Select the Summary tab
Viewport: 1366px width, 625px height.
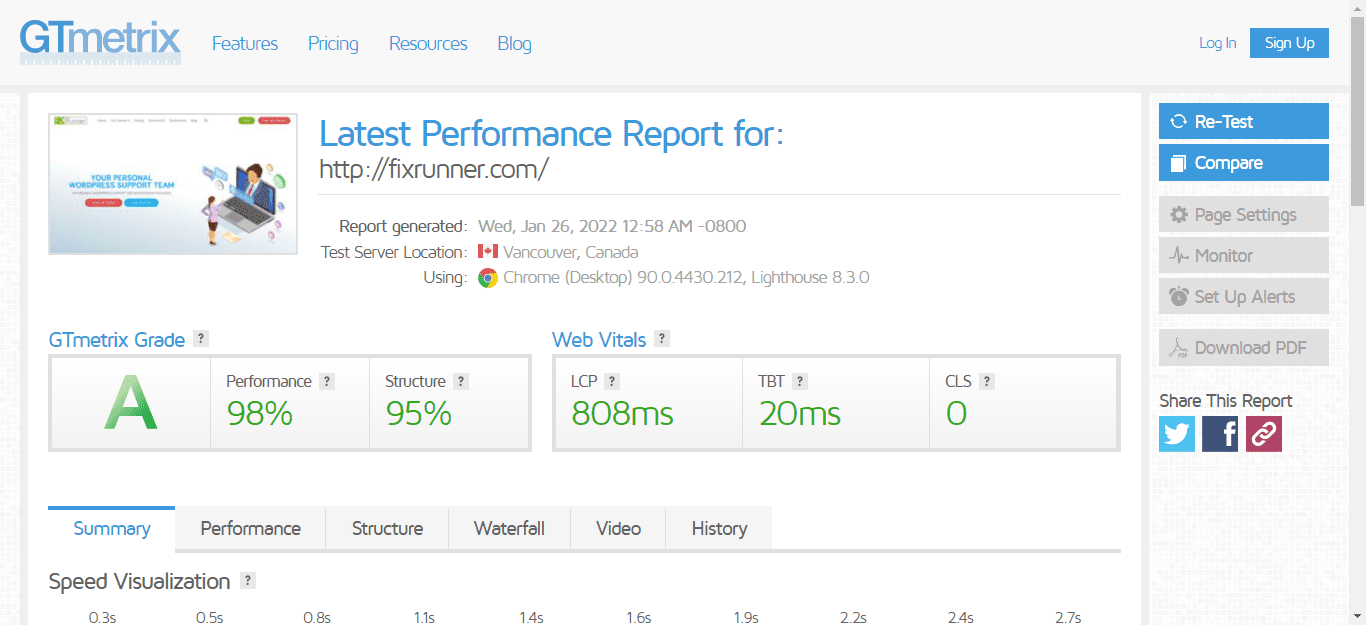click(x=112, y=528)
